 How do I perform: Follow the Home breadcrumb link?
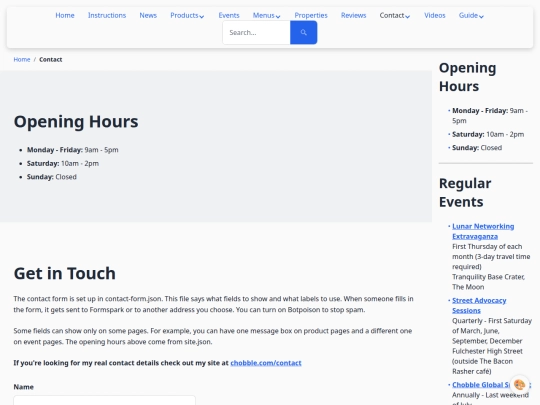22,60
